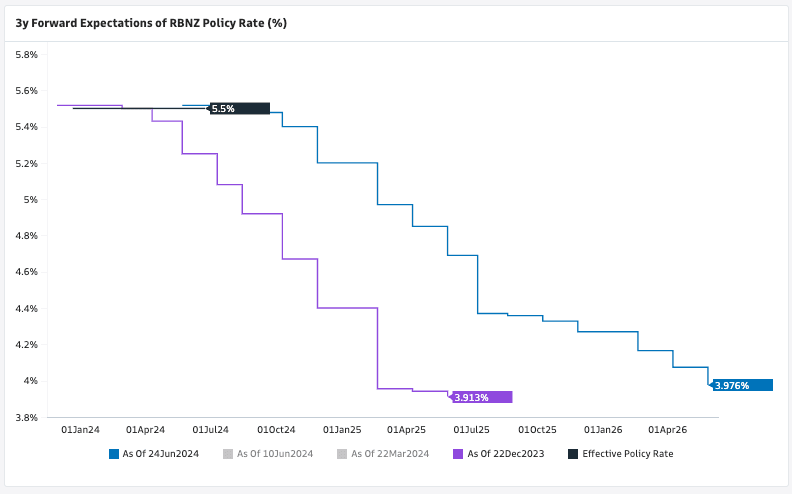
Task: Click the grey As Of 10Jun2024 legend swatch
Action: [228, 454]
